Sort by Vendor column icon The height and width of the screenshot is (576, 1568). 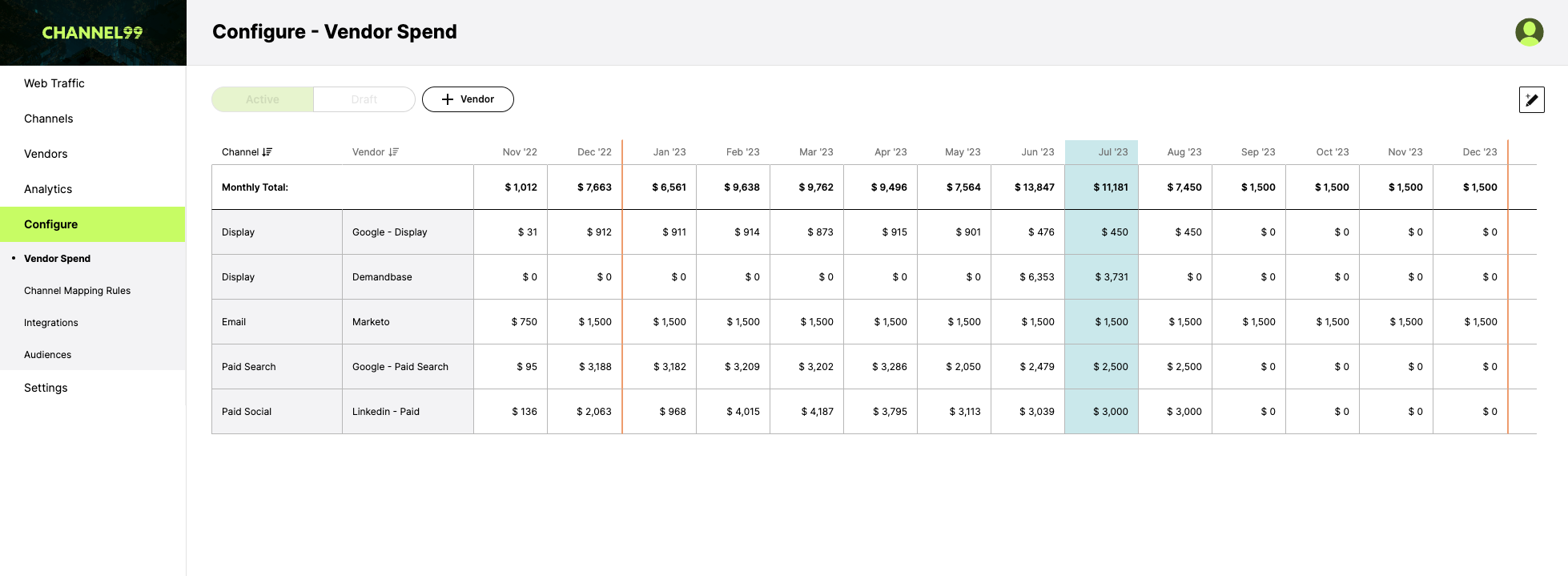393,152
